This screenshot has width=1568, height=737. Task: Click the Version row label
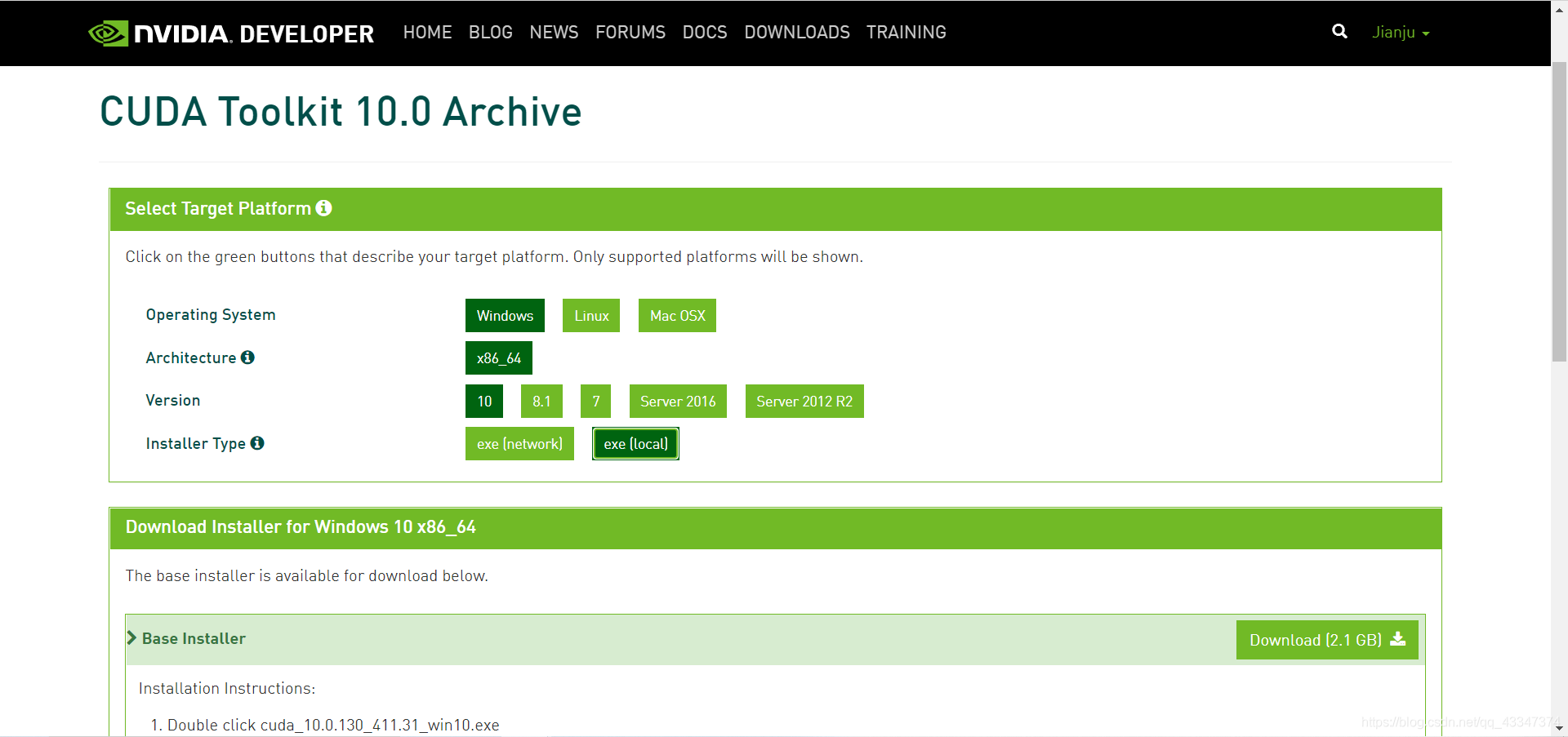(173, 401)
